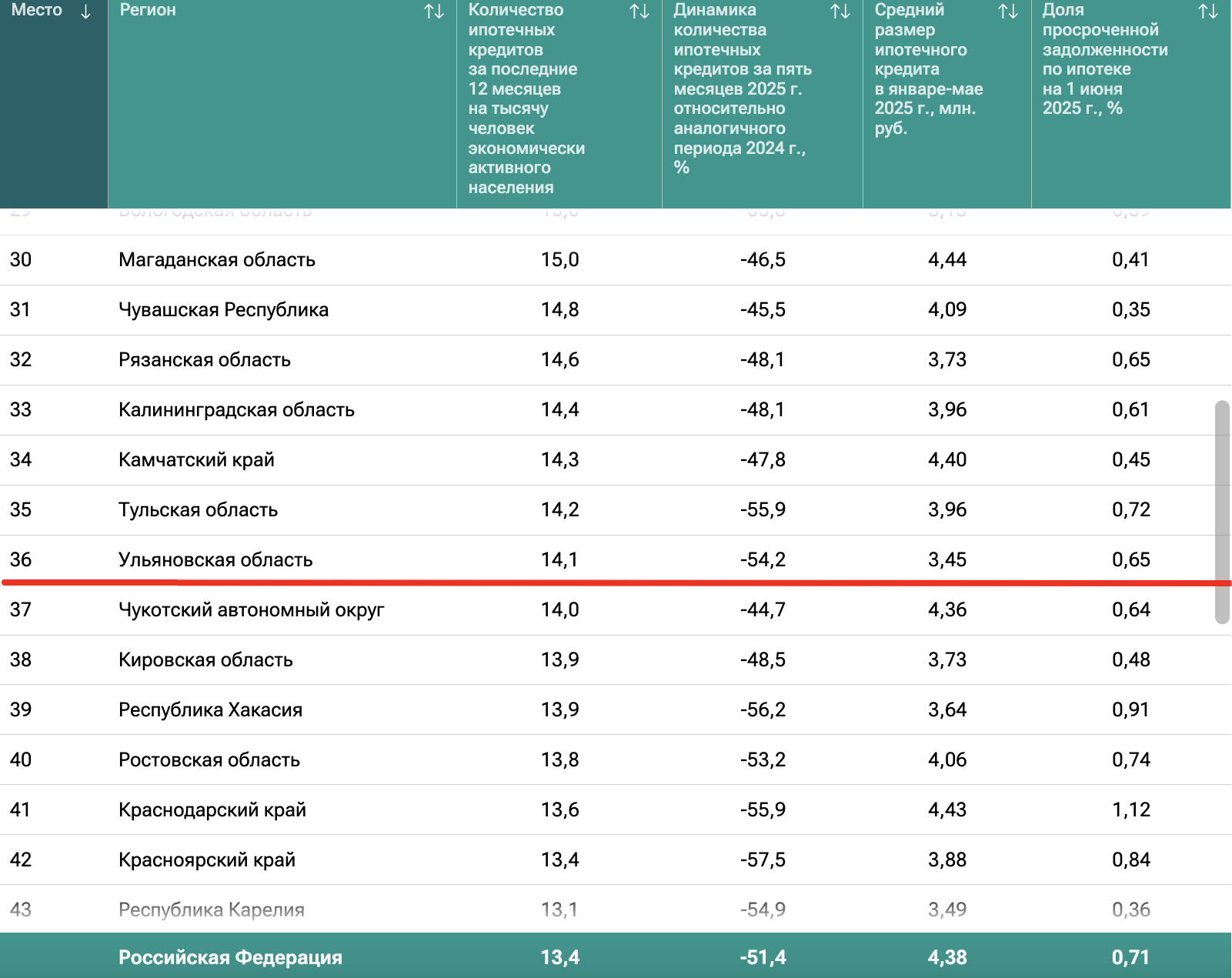Click average loan size 4,40

click(947, 460)
